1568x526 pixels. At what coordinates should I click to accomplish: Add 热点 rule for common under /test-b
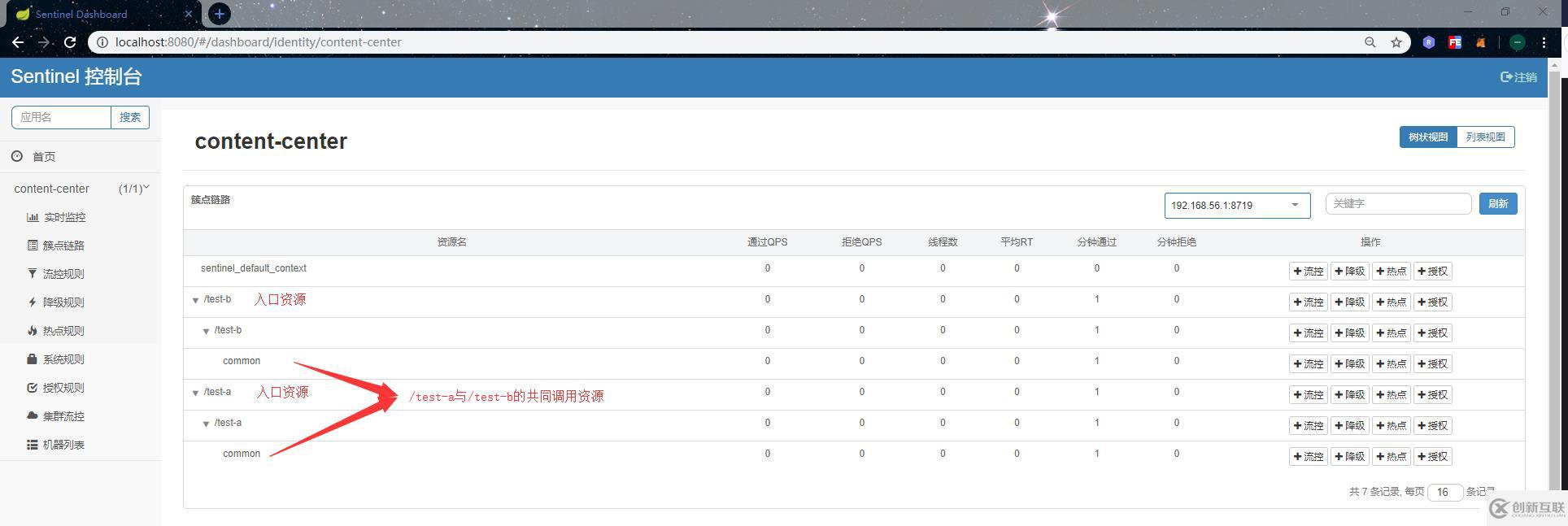tap(1392, 364)
